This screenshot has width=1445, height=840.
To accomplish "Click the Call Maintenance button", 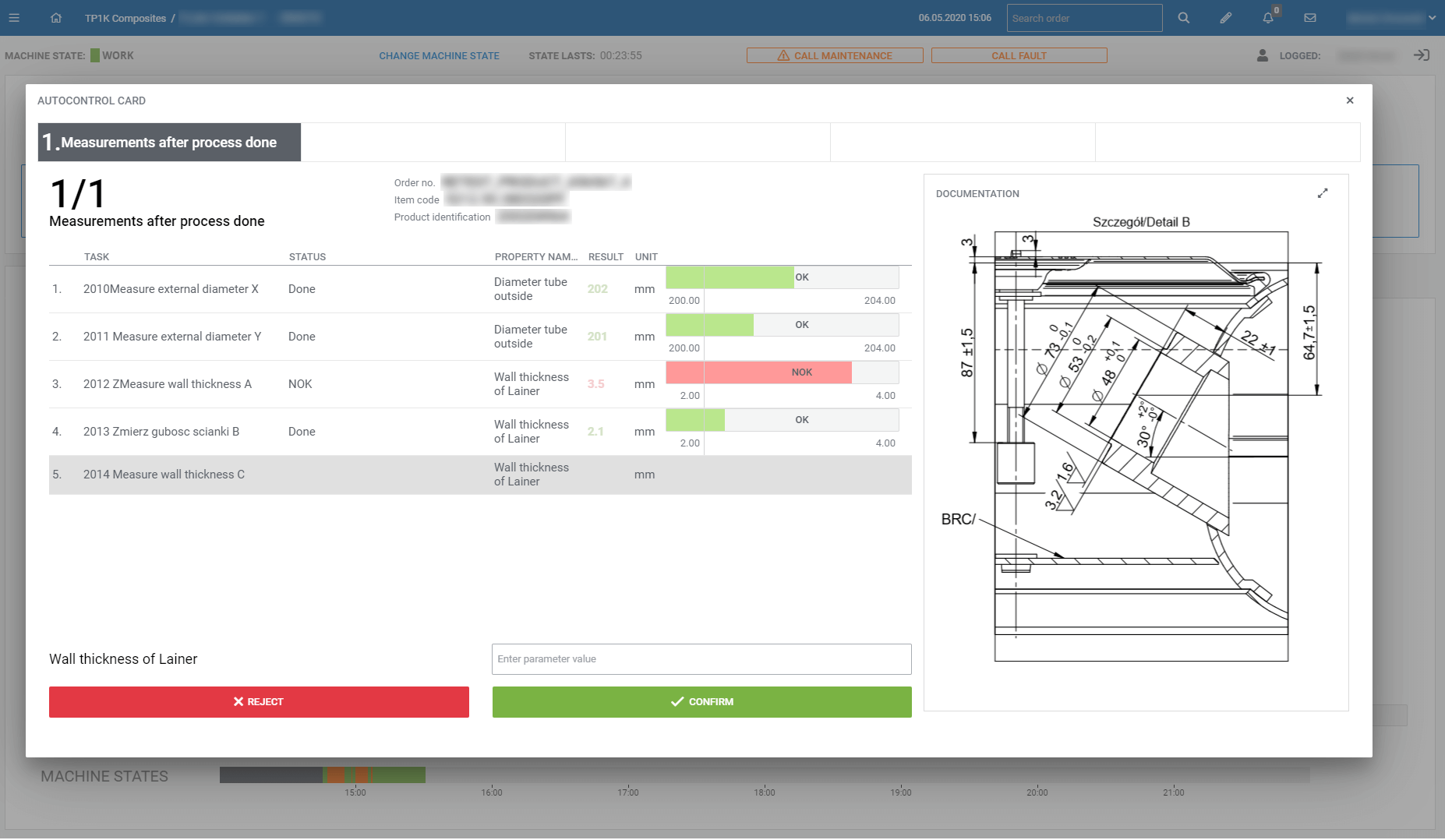I will pos(835,56).
